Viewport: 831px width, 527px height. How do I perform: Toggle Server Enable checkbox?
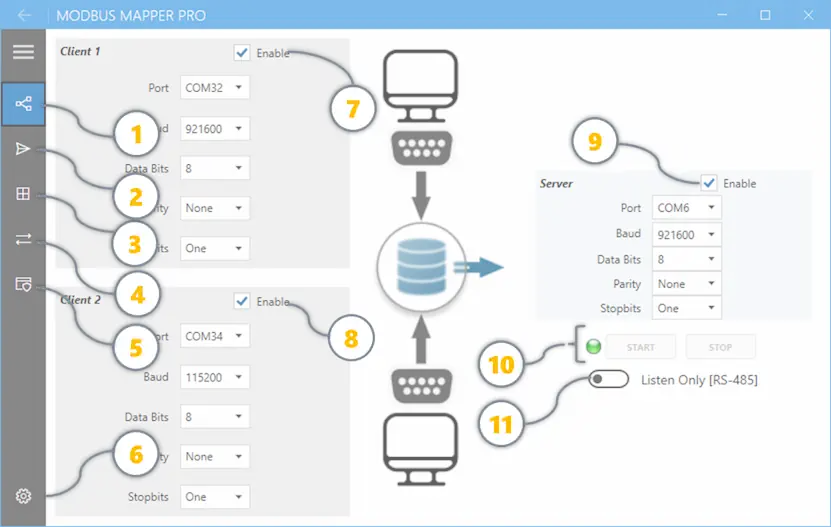(709, 183)
